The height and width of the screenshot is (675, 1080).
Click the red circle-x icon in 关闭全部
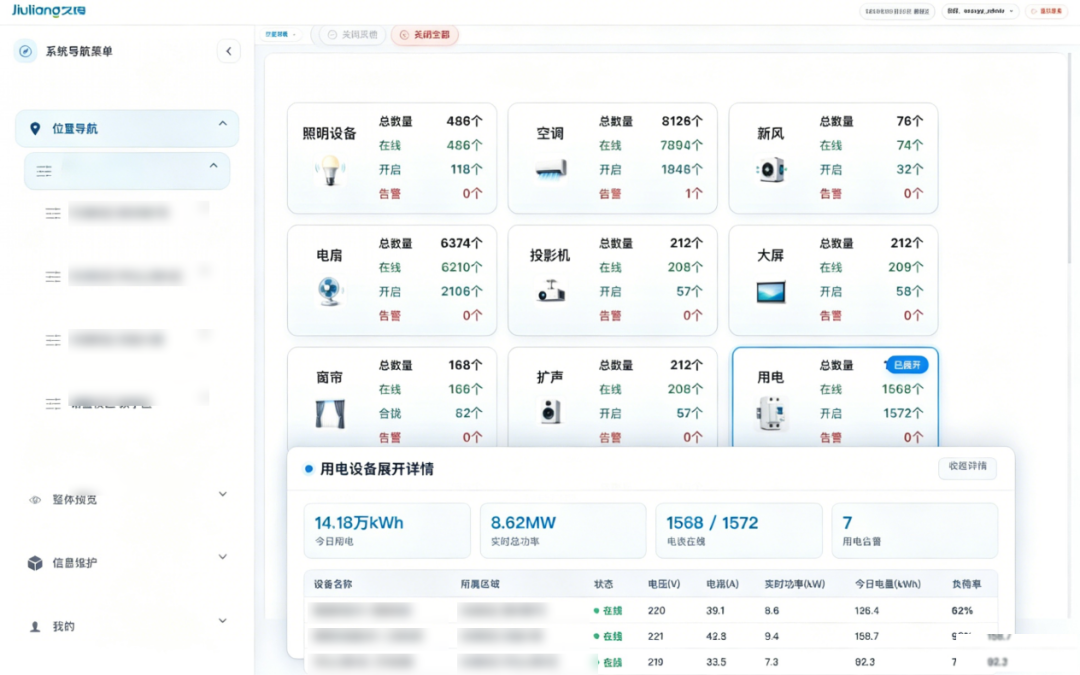point(404,34)
